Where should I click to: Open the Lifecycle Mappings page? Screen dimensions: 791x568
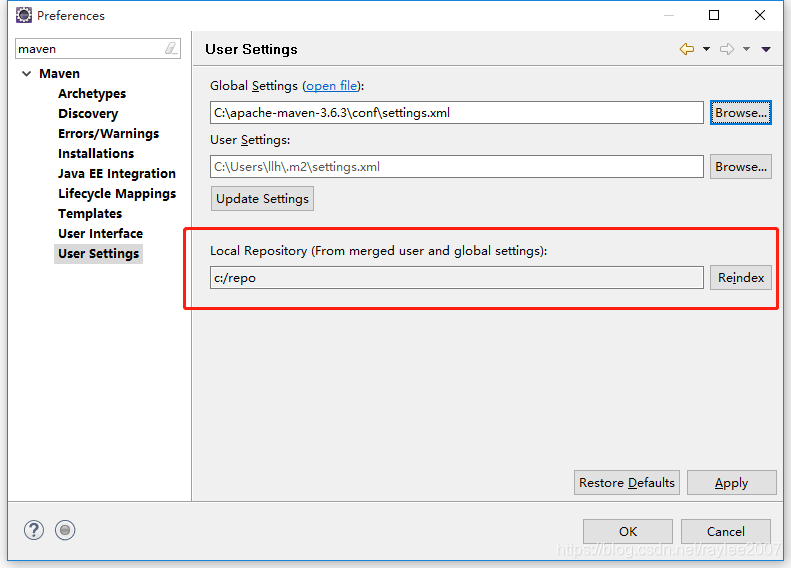pyautogui.click(x=117, y=194)
